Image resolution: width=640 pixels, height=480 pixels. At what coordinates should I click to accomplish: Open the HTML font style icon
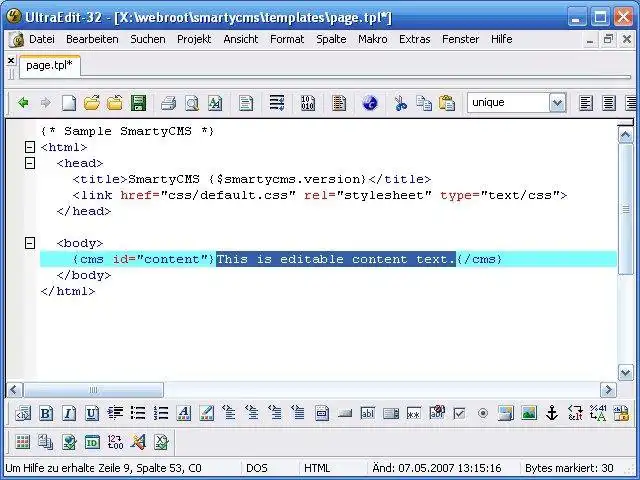coord(184,413)
